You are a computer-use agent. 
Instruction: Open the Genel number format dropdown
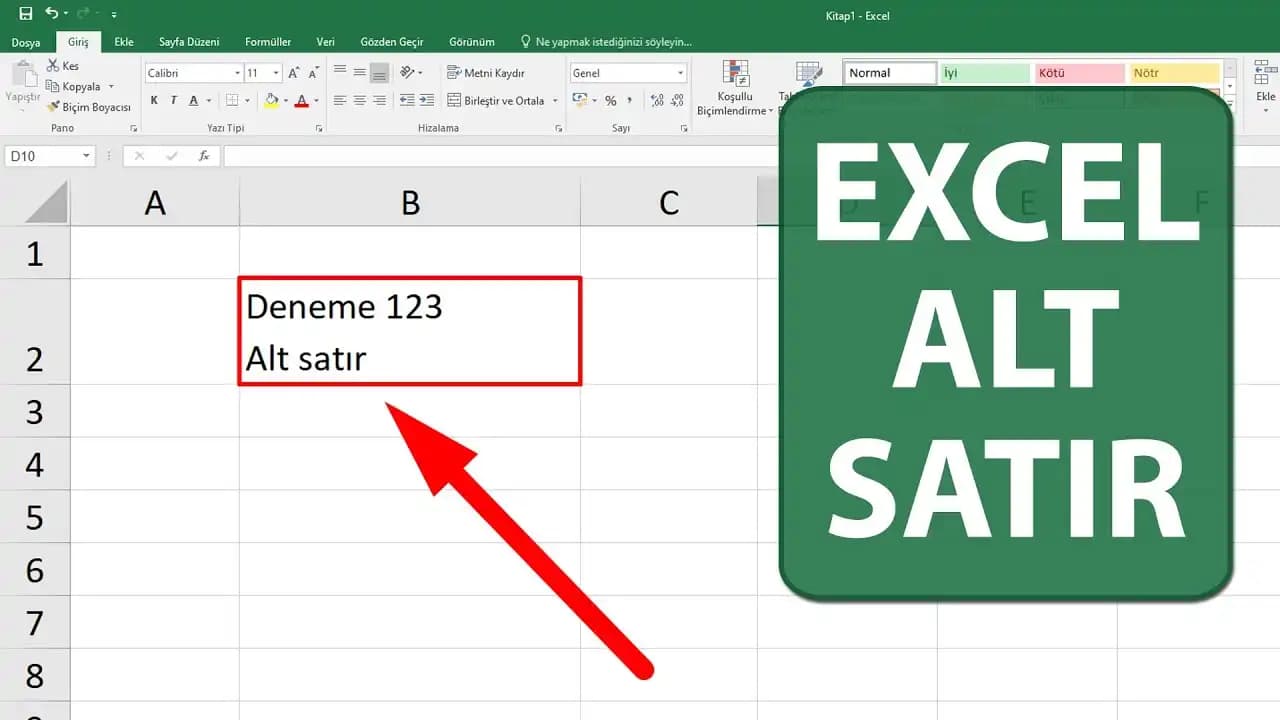(680, 73)
